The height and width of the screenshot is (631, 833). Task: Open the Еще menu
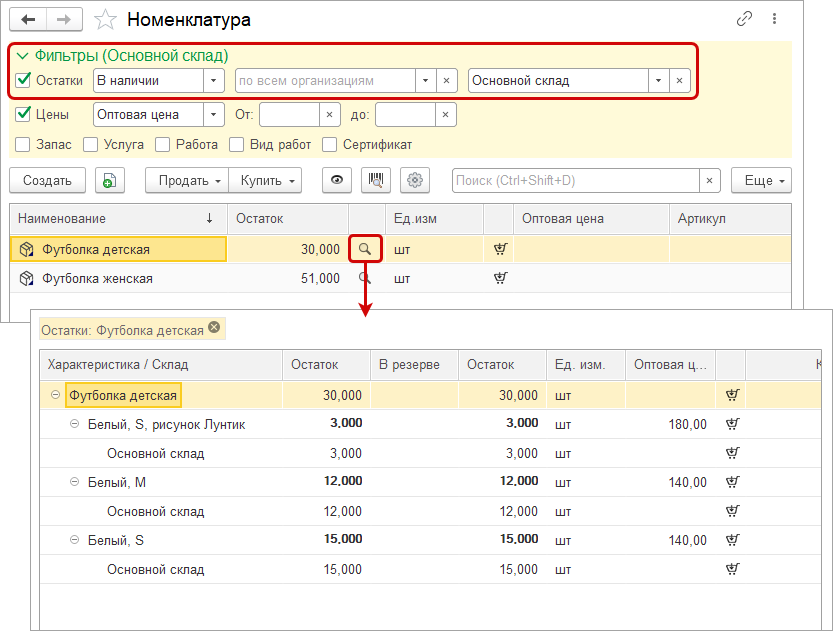coord(761,181)
